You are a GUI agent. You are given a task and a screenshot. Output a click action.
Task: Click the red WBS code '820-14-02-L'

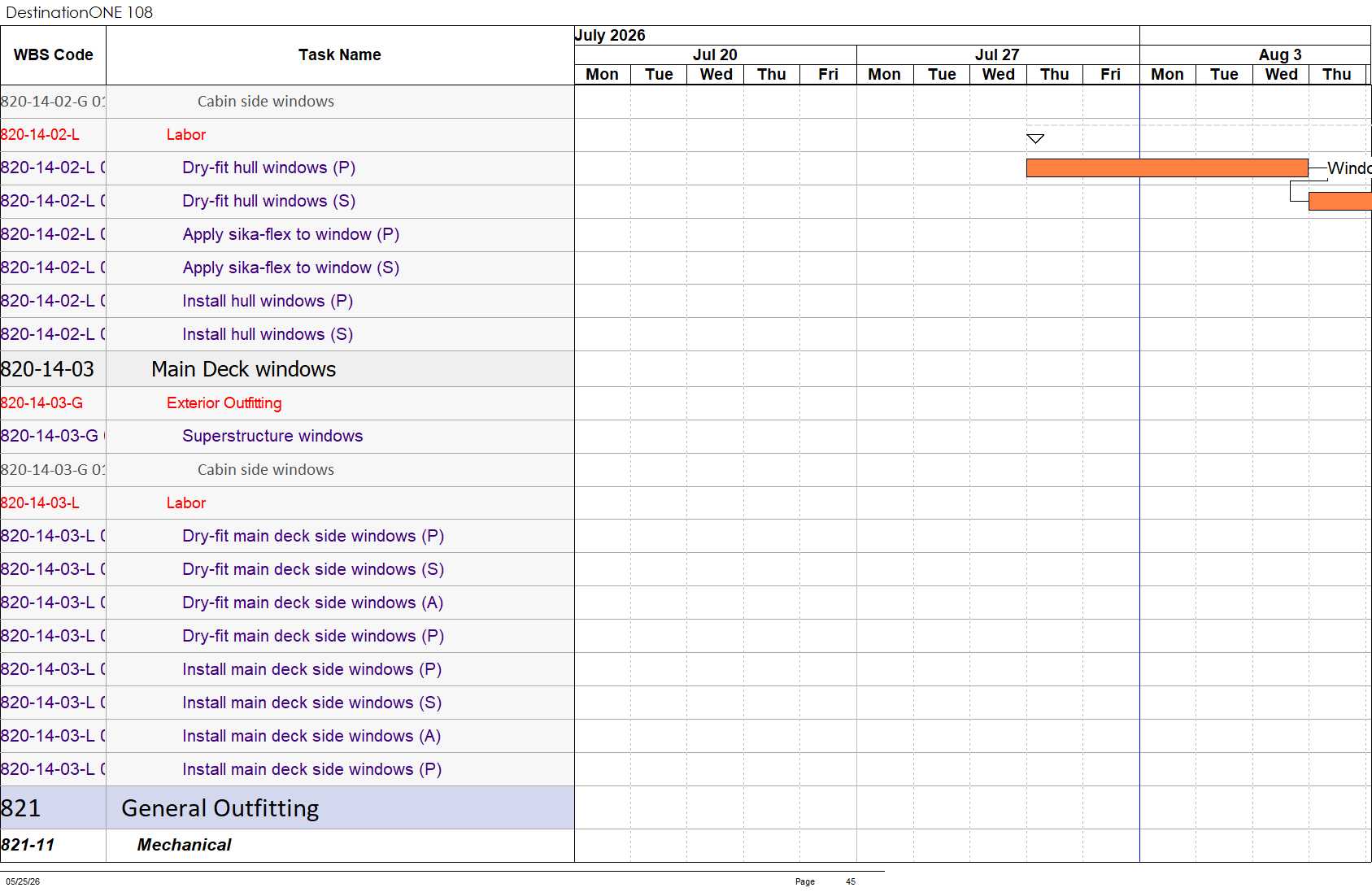(40, 135)
